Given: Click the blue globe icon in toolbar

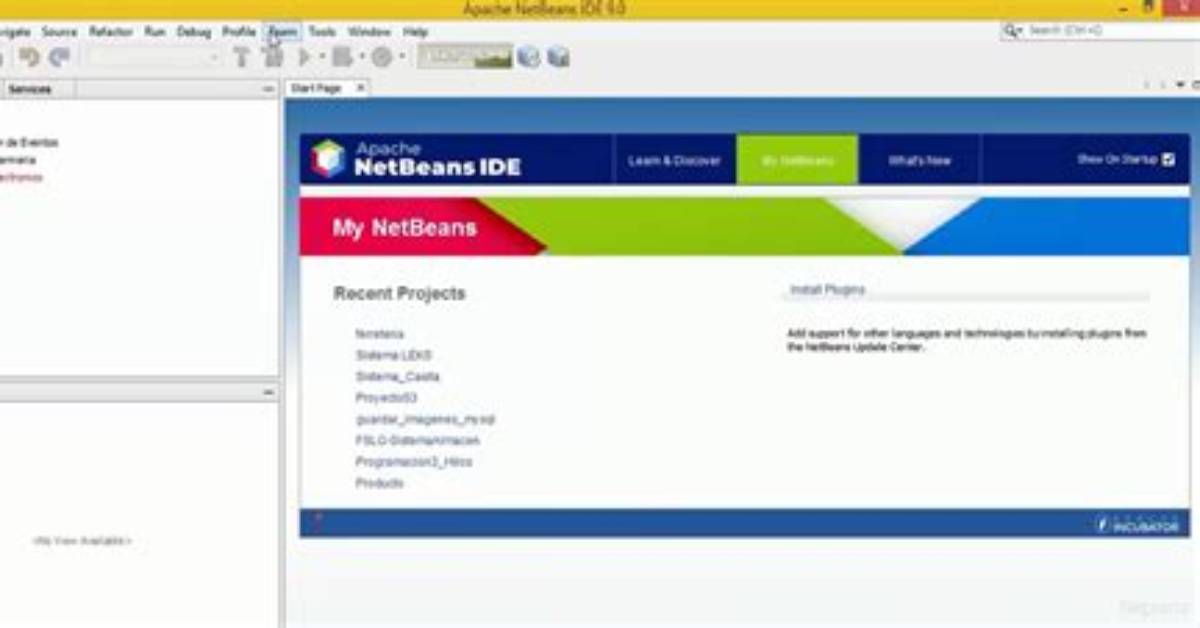Looking at the screenshot, I should pyautogui.click(x=528, y=57).
